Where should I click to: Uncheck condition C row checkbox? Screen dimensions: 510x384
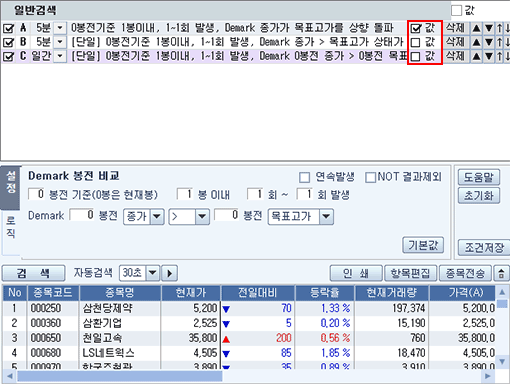point(8,56)
